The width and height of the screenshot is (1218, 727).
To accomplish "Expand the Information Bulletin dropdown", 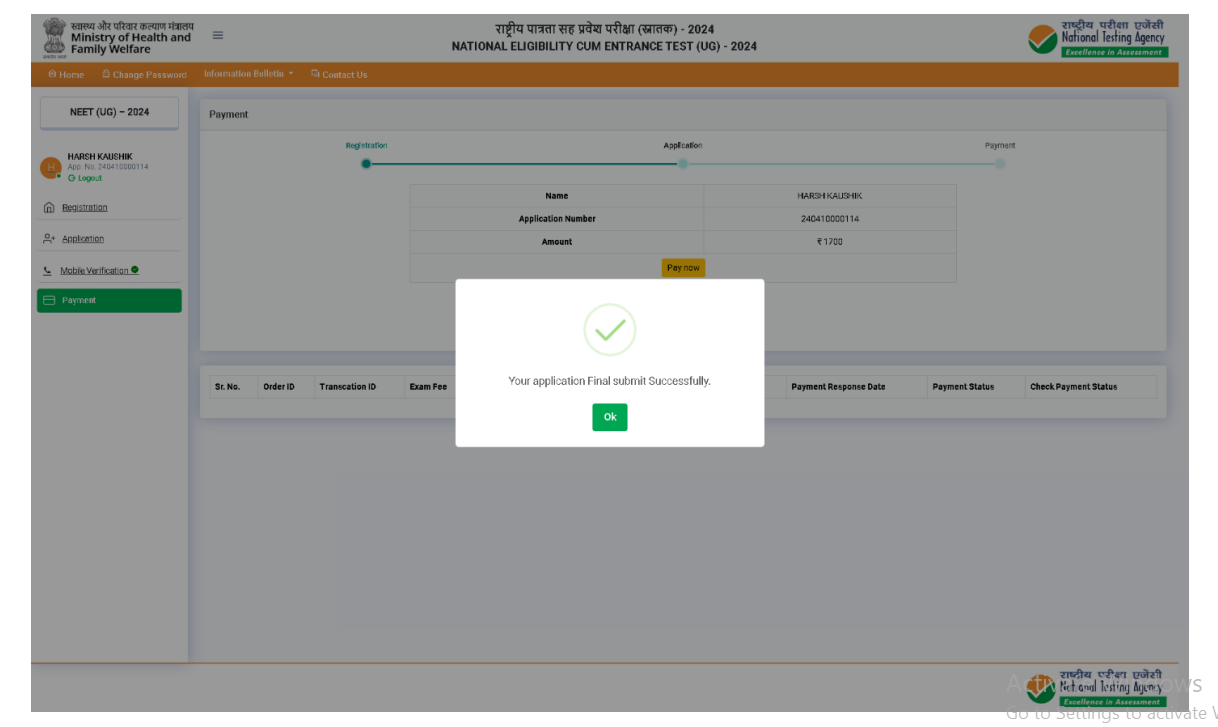I will pos(248,74).
